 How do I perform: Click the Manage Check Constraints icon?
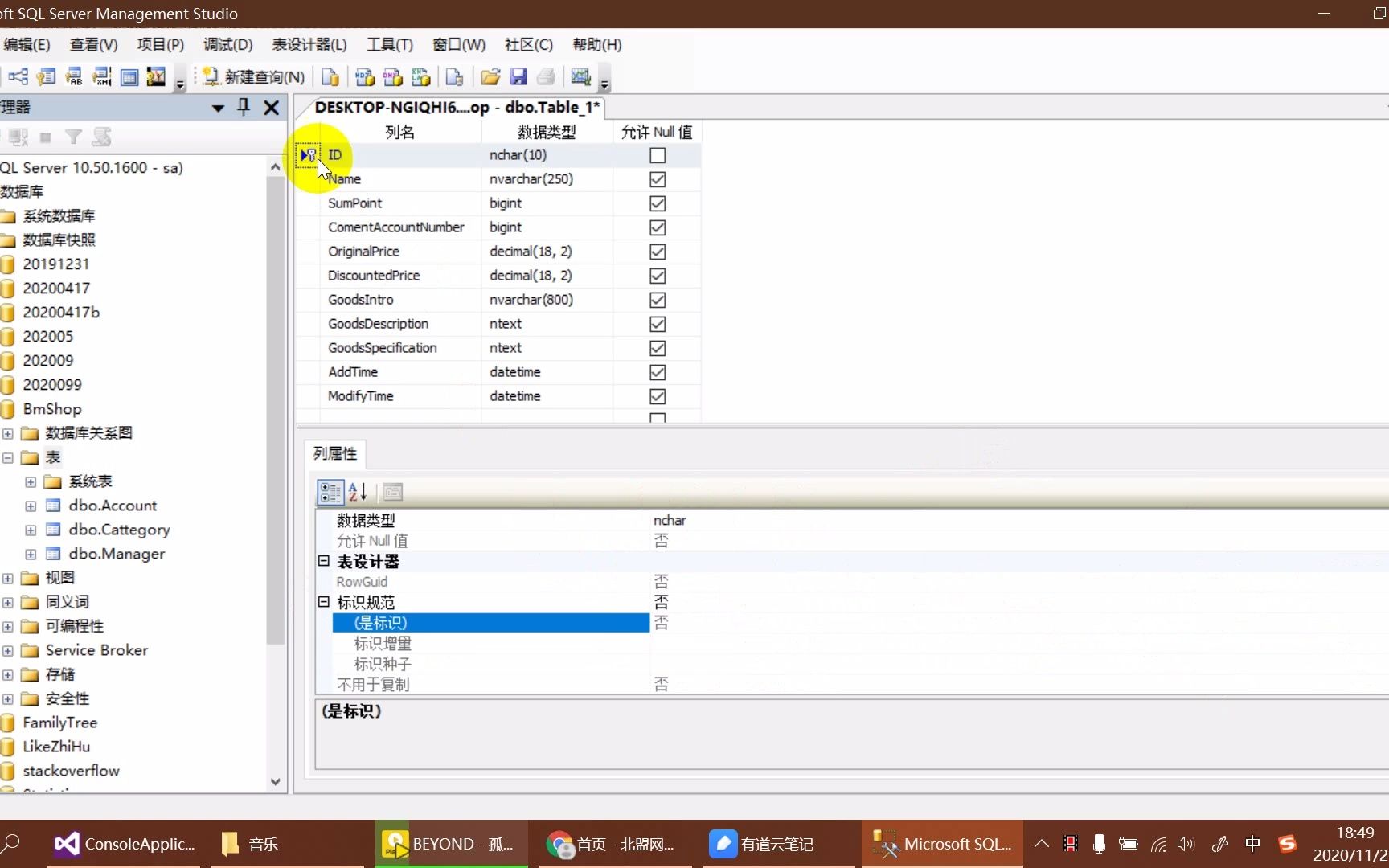coord(129,76)
